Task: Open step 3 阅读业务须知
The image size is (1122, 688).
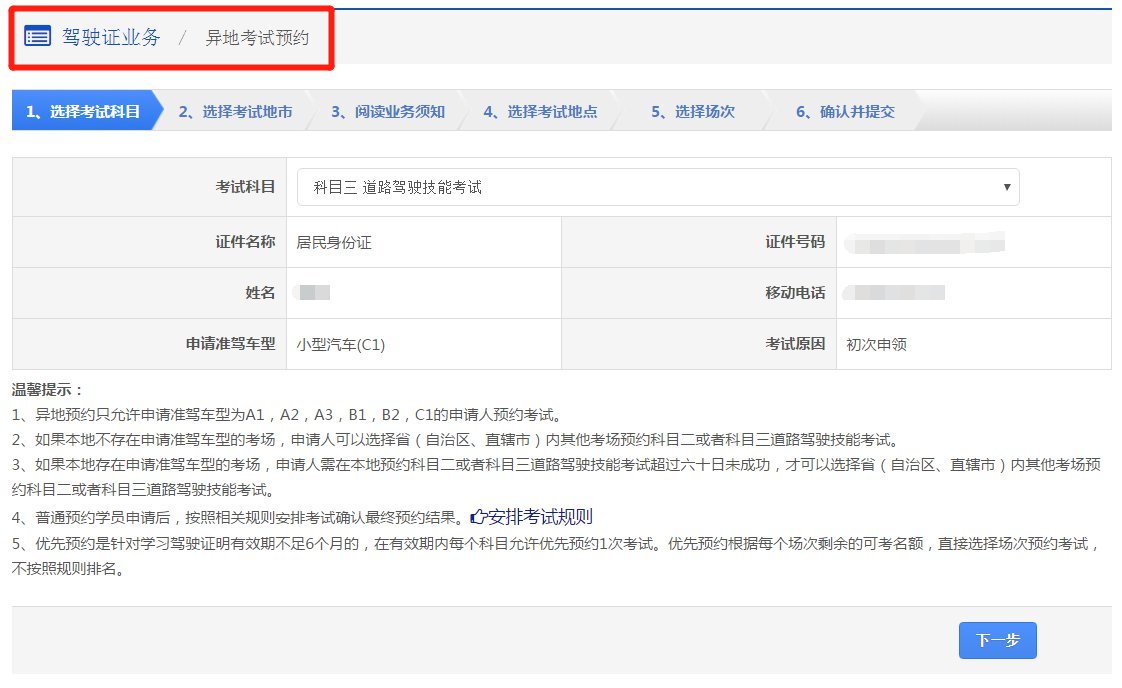Action: pos(388,112)
